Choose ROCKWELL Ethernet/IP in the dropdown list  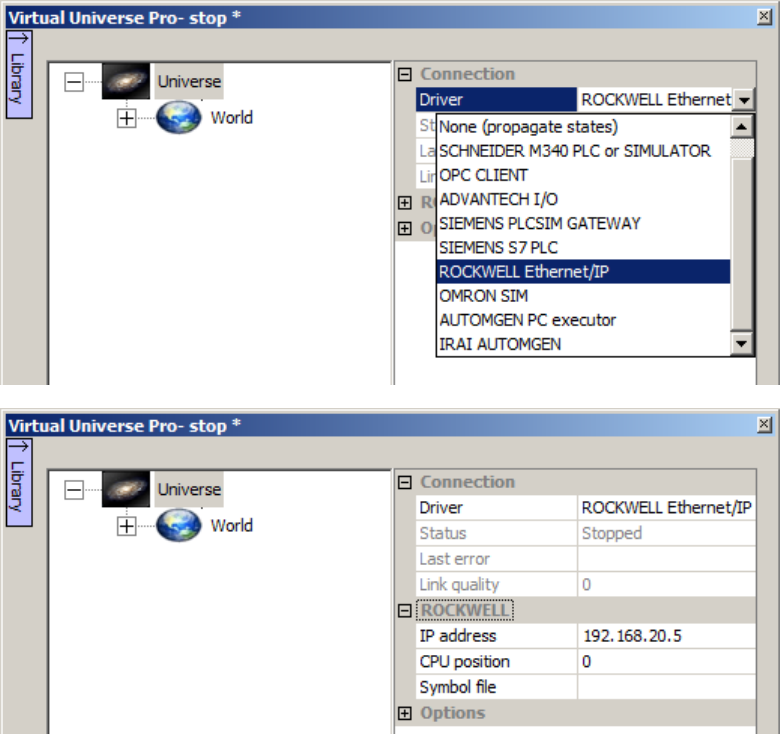tap(583, 272)
